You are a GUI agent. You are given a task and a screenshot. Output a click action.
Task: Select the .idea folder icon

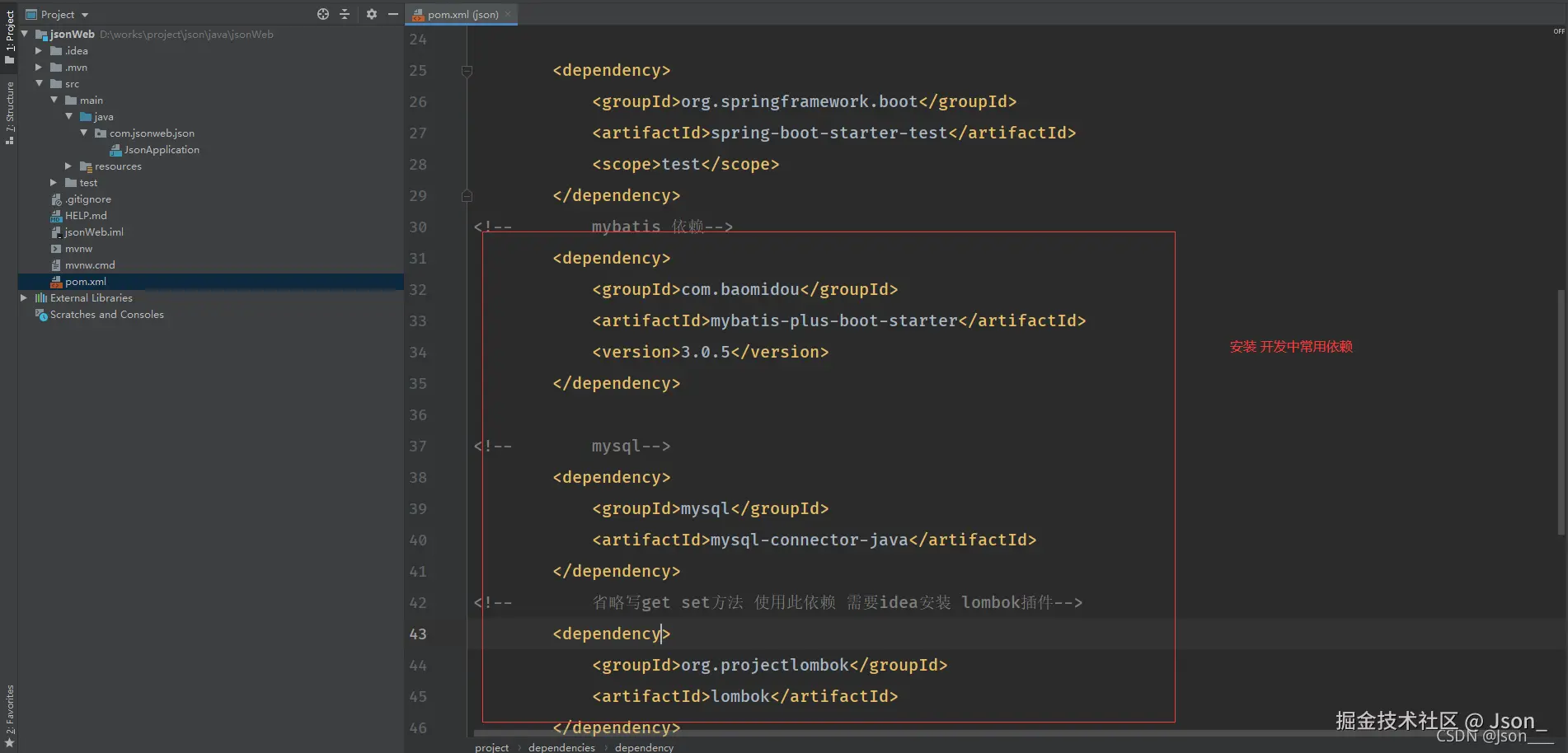tap(56, 51)
